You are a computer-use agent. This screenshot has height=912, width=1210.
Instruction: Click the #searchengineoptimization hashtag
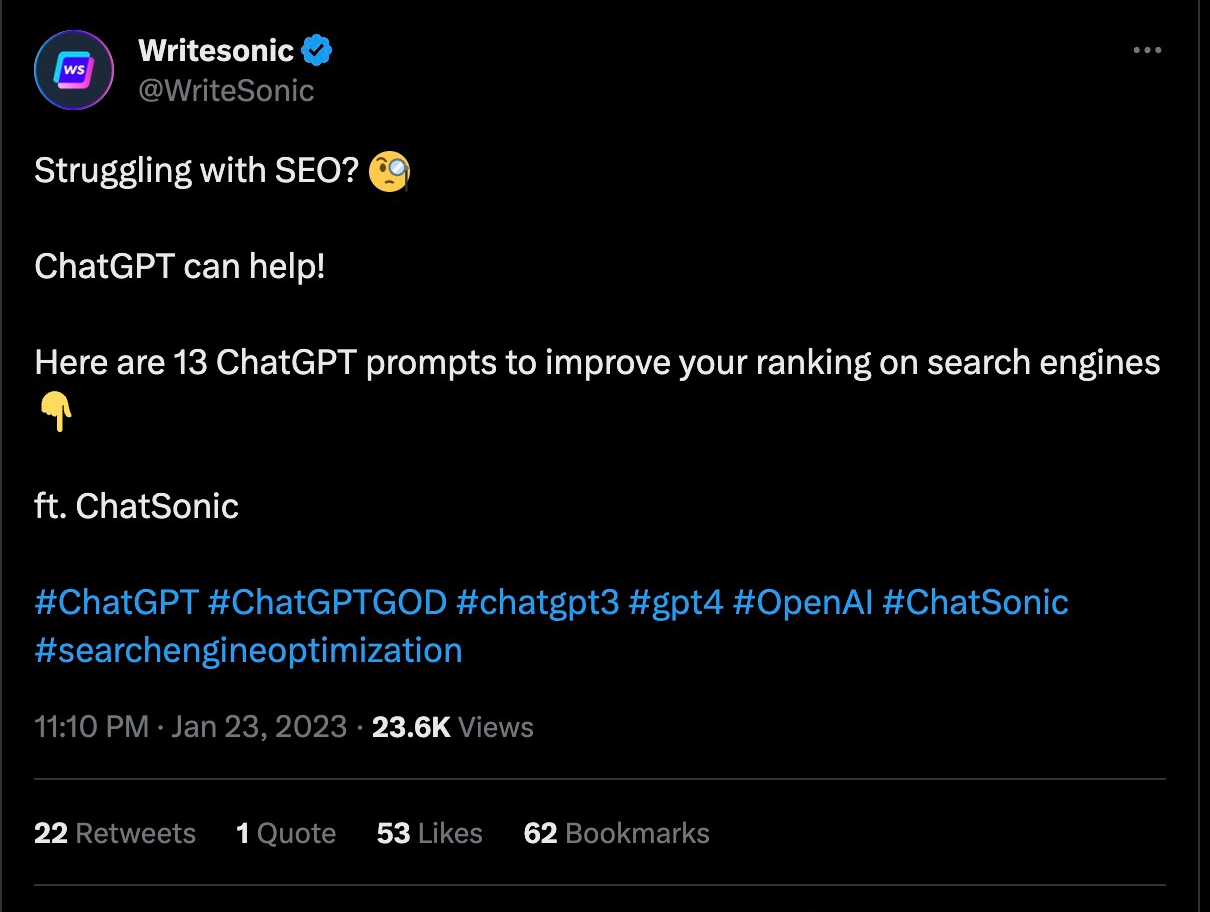248,650
